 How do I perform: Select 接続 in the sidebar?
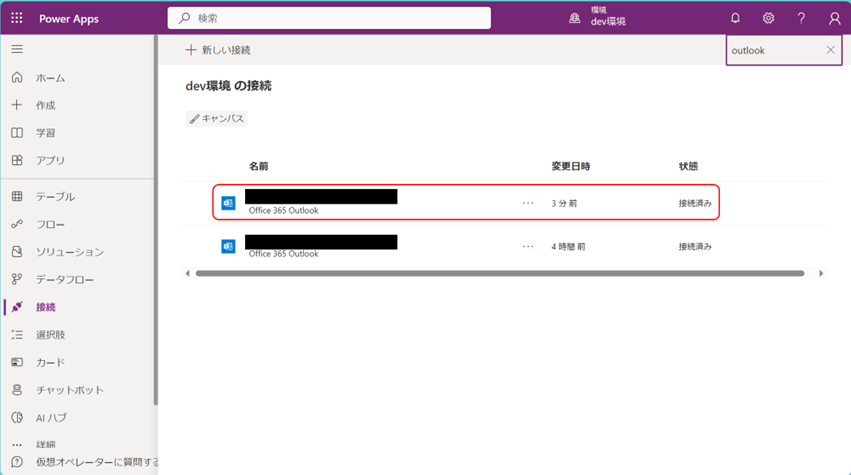click(46, 307)
